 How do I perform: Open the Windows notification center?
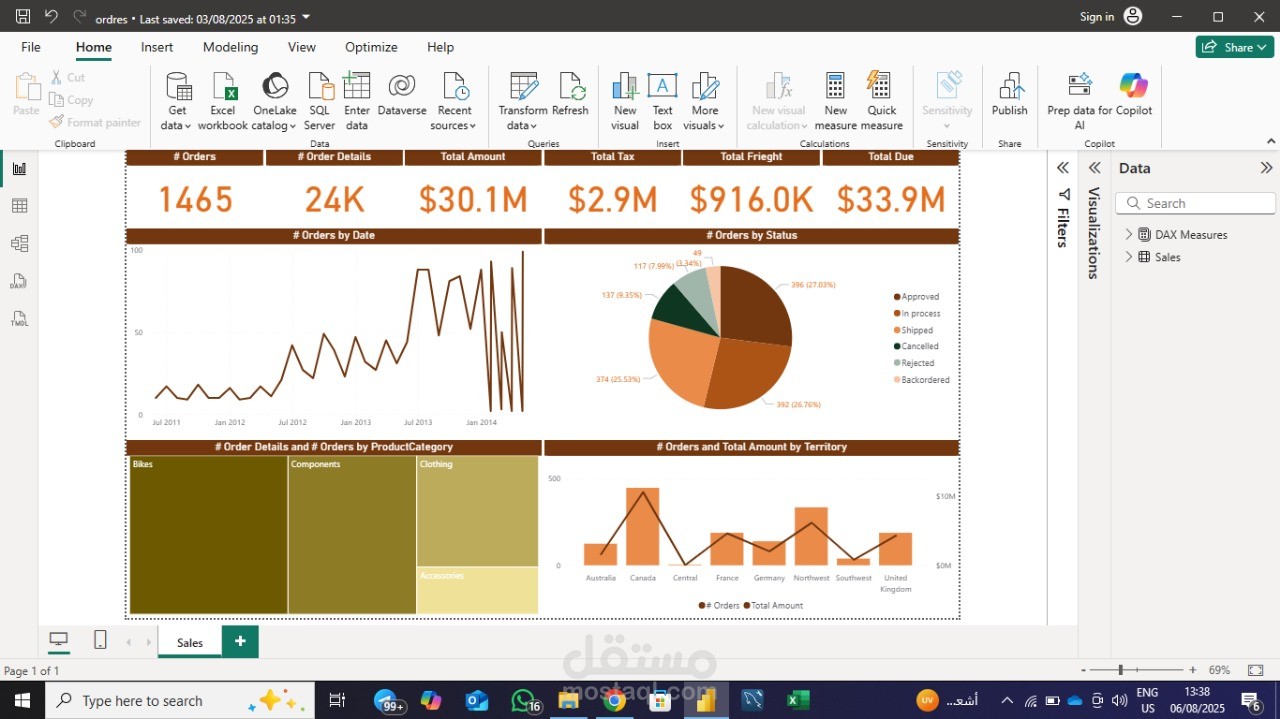coord(1252,701)
